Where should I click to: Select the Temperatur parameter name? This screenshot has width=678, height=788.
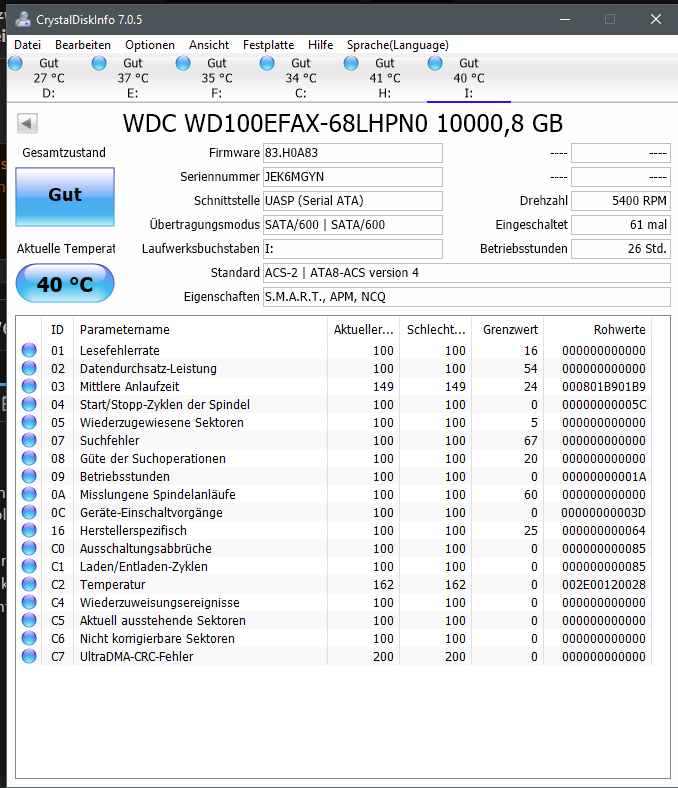tap(113, 584)
